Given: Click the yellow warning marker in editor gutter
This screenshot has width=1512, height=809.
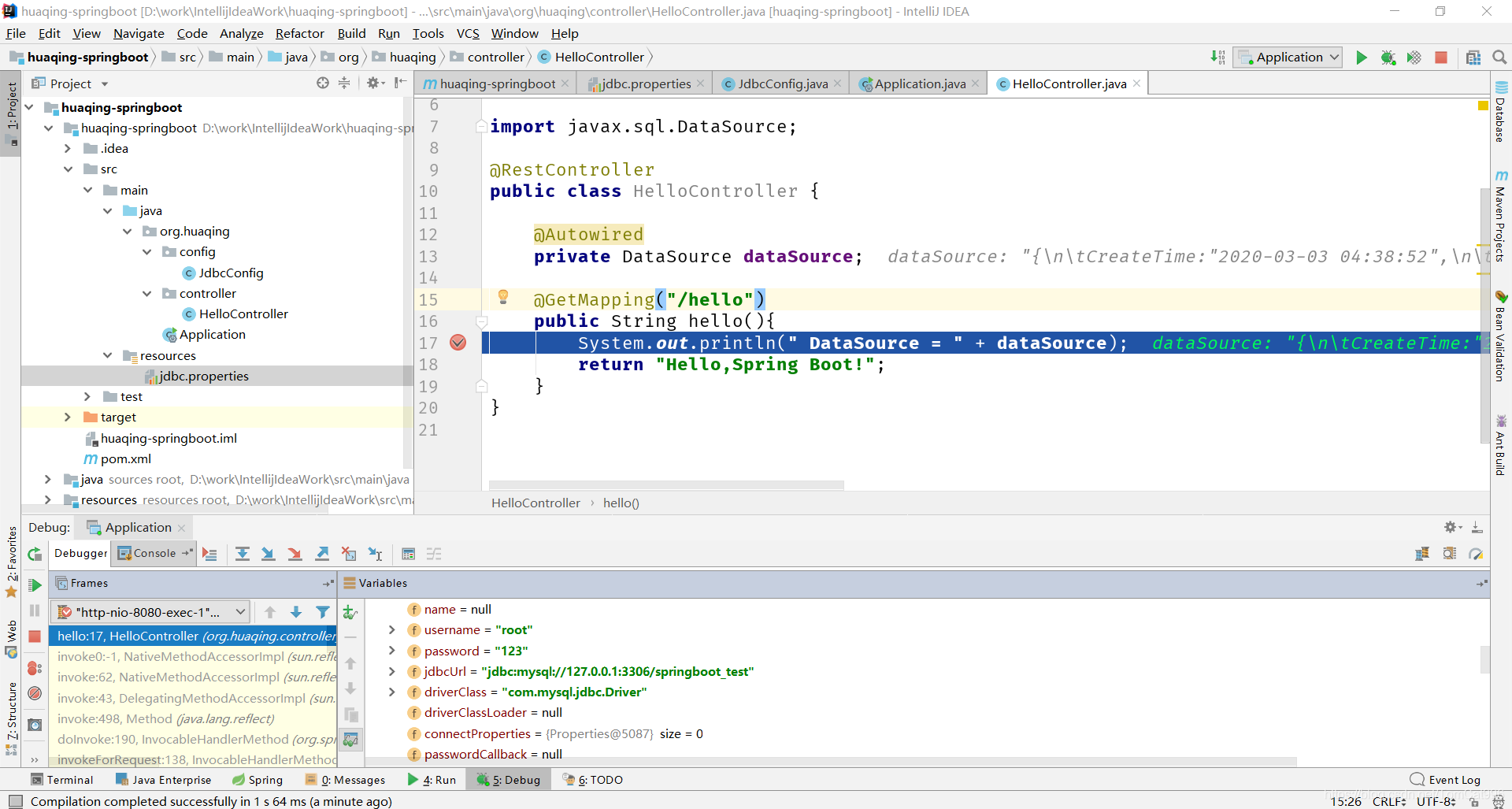Looking at the screenshot, I should tap(1483, 106).
